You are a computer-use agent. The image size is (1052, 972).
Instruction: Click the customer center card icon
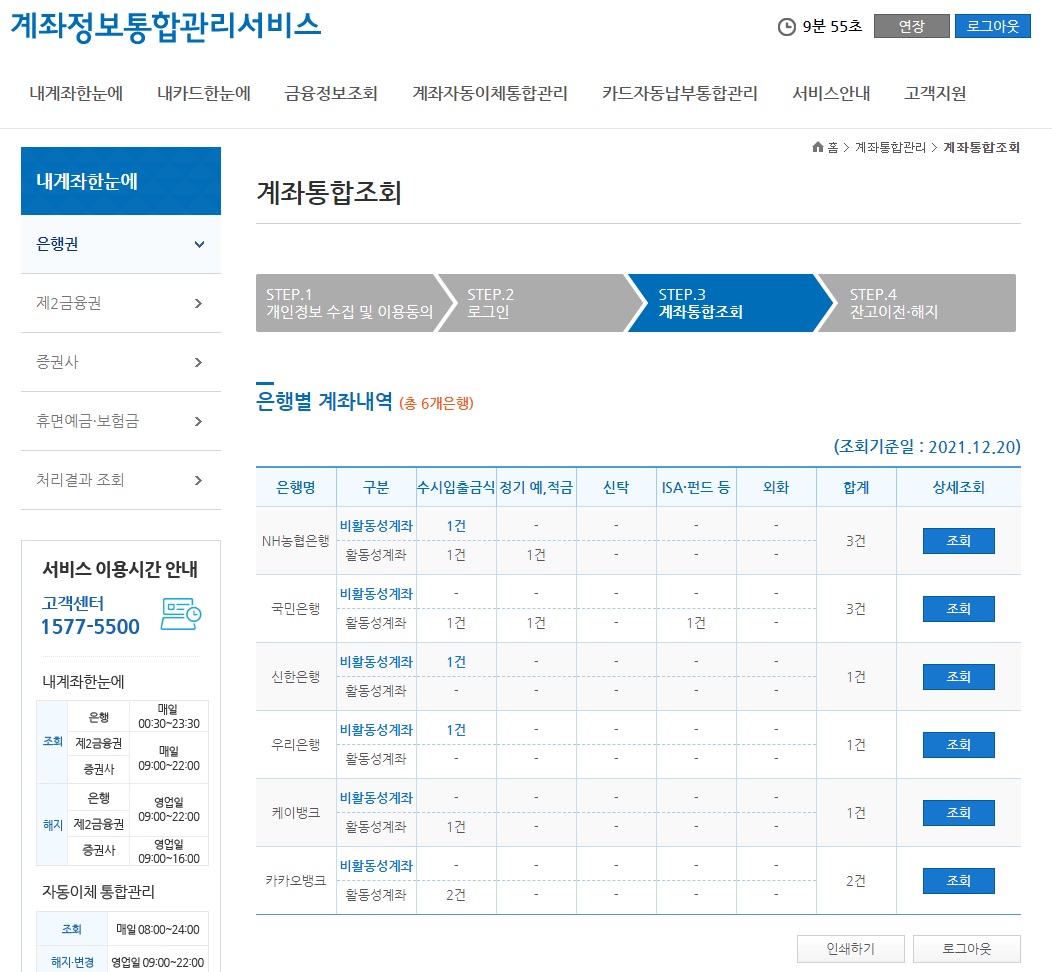[x=181, y=614]
